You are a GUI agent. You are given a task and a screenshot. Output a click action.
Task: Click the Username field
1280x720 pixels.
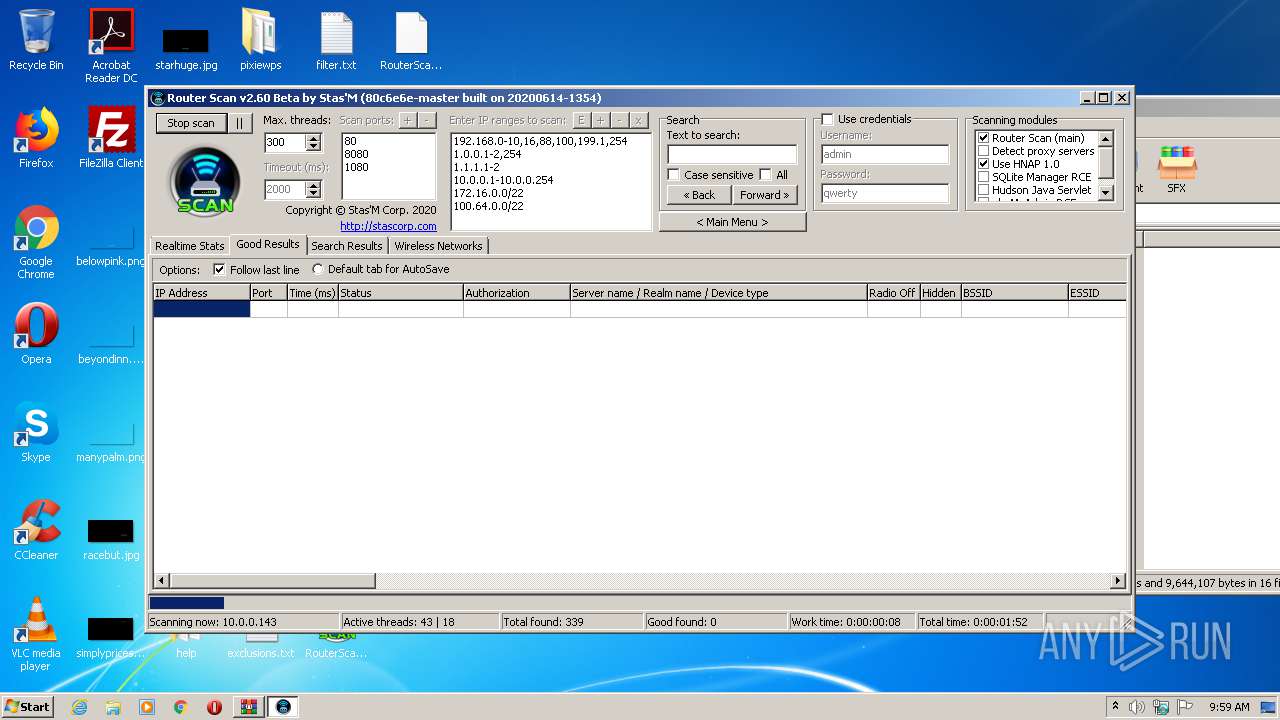pyautogui.click(x=884, y=154)
